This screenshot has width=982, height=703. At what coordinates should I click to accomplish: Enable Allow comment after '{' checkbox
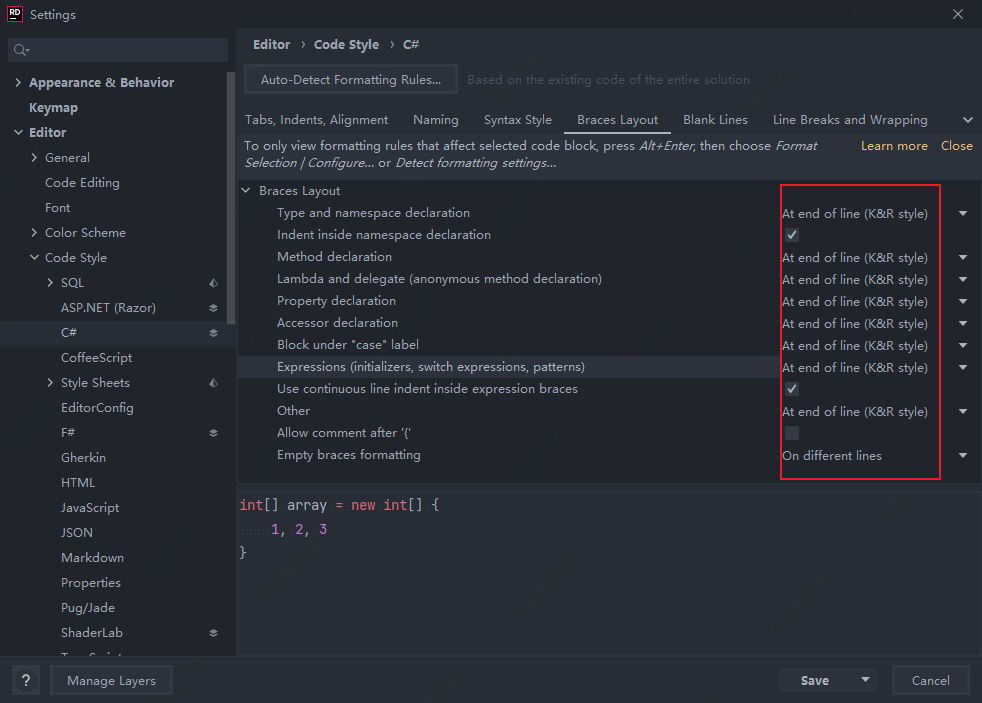pyautogui.click(x=792, y=433)
